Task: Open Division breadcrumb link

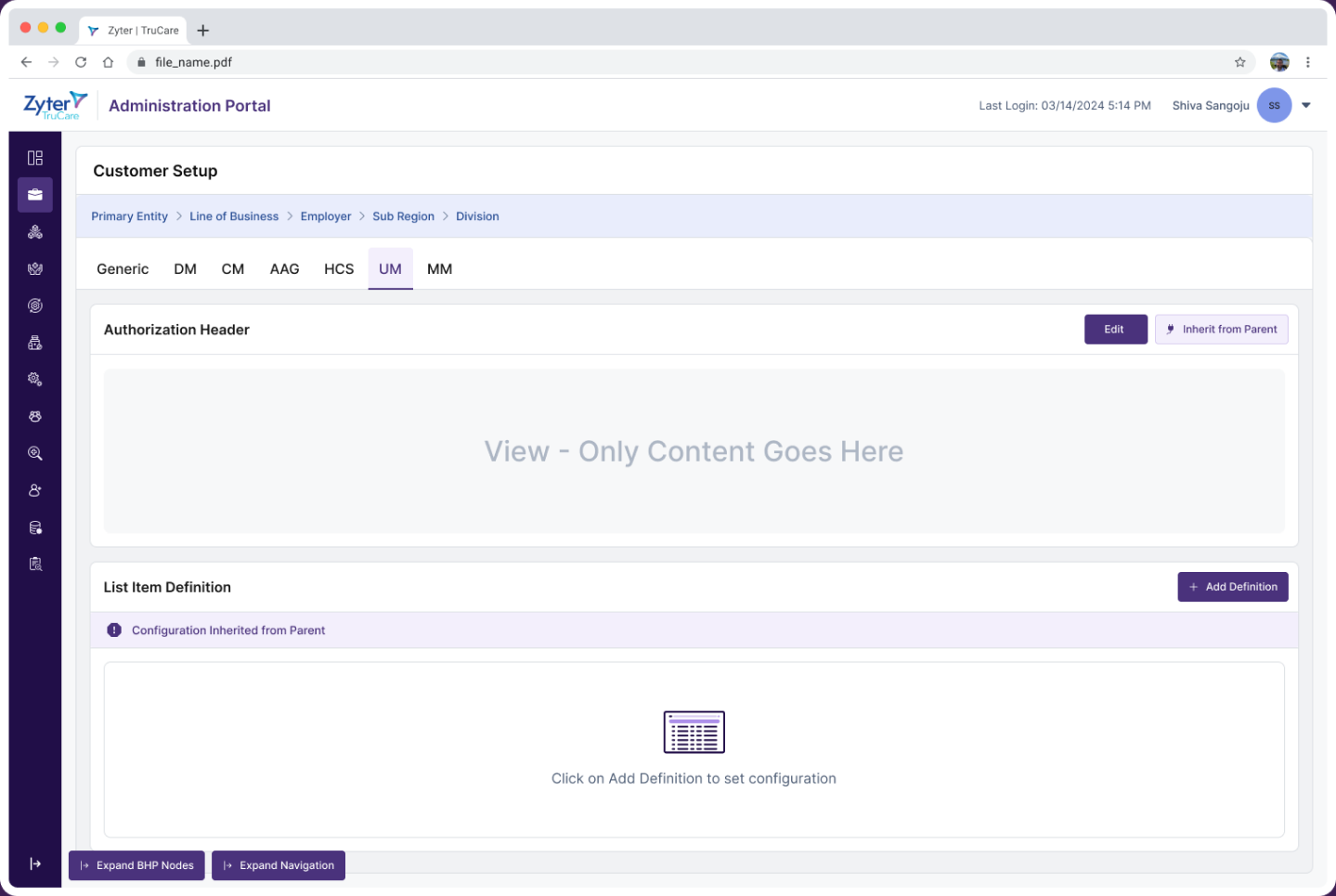Action: coord(477,216)
